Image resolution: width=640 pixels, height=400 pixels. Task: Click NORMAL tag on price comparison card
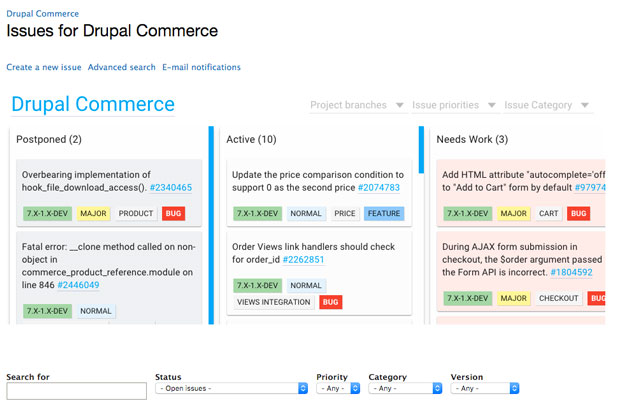point(306,213)
